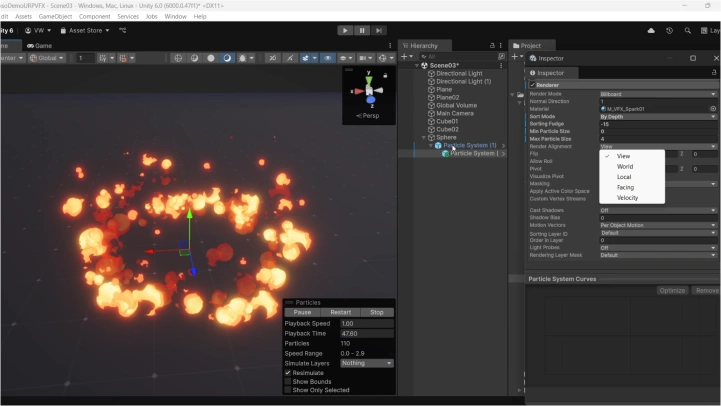Click the Pause button in Particles overlay

302,312
